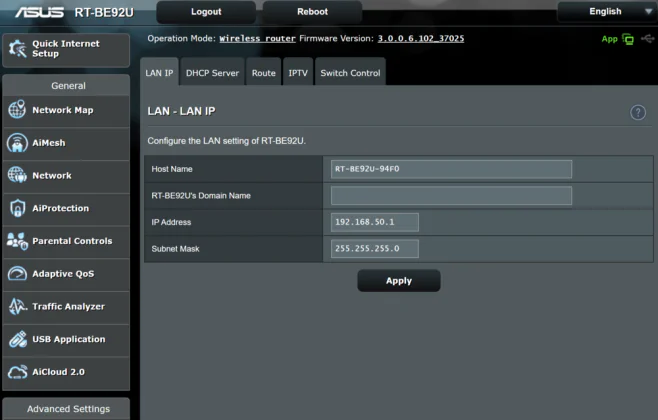Viewport: 658px width, 420px height.
Task: Click the Advanced Settings section header
Action: [x=68, y=409]
